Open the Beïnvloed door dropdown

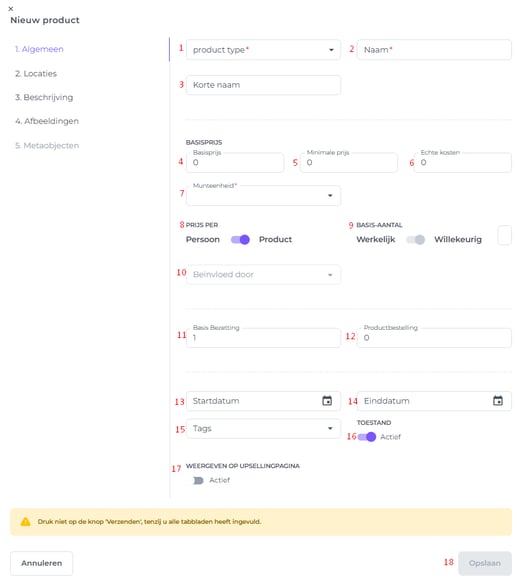tap(263, 275)
